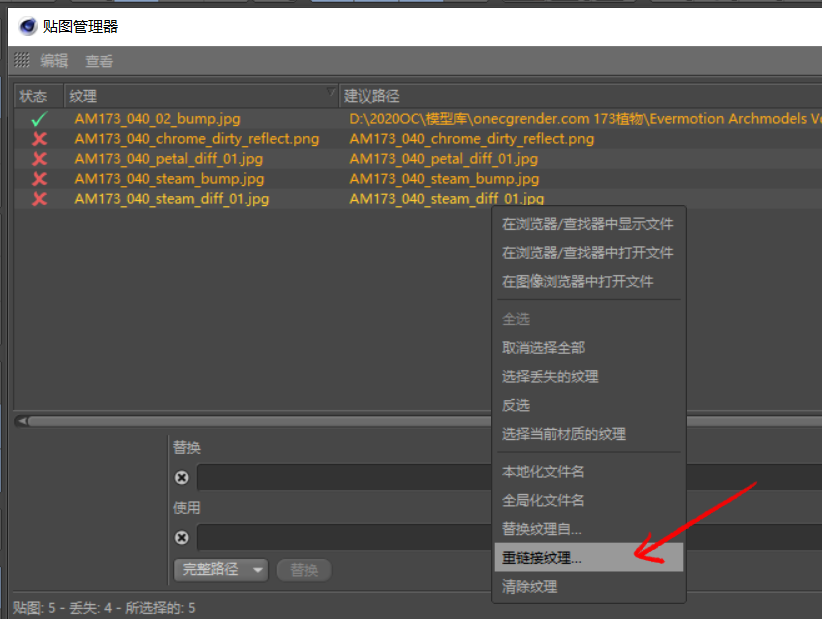The width and height of the screenshot is (822, 619).
Task: Clear the 替换 field with X icon
Action: pos(182,477)
